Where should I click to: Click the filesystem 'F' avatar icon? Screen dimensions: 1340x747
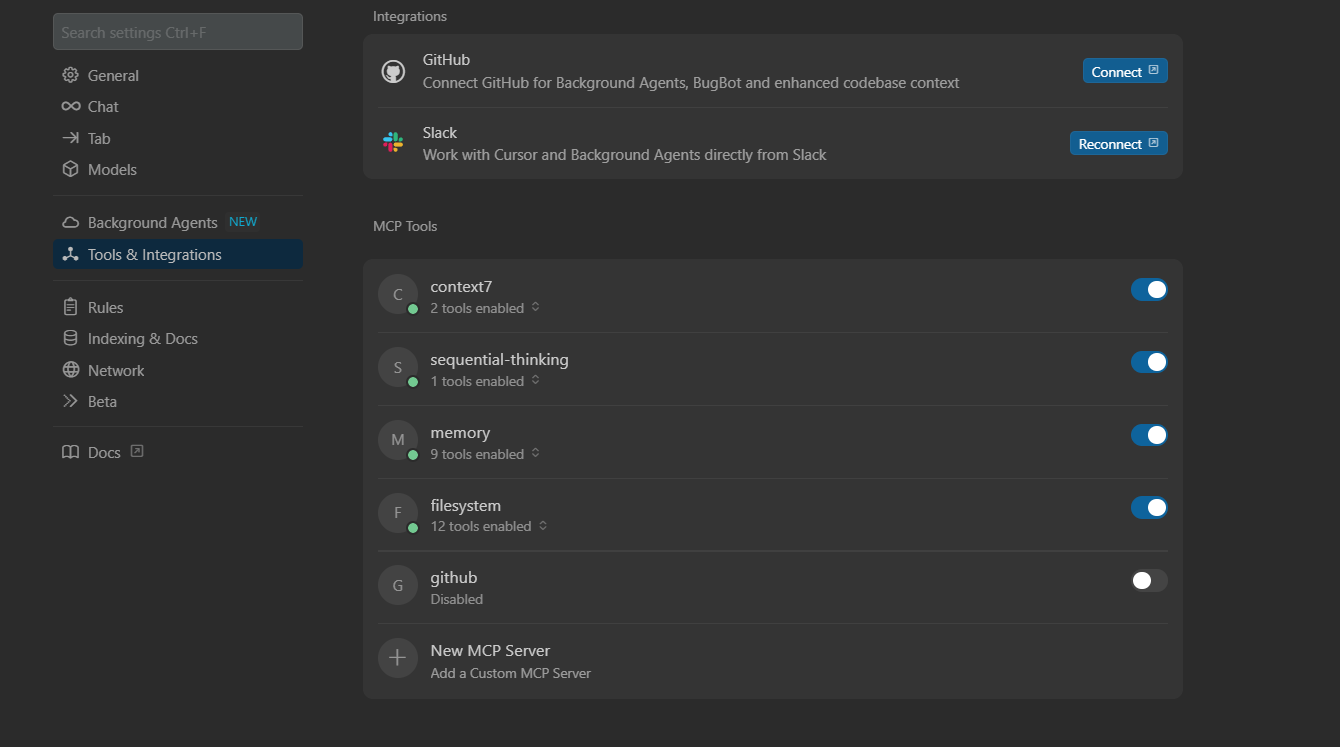coord(397,513)
